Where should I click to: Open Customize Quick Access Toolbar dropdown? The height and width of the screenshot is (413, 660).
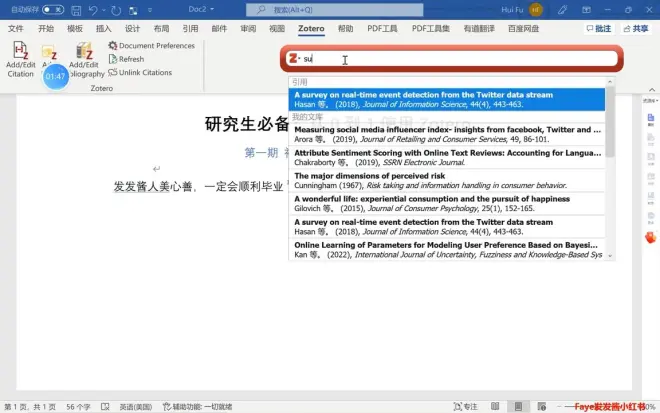coord(150,10)
